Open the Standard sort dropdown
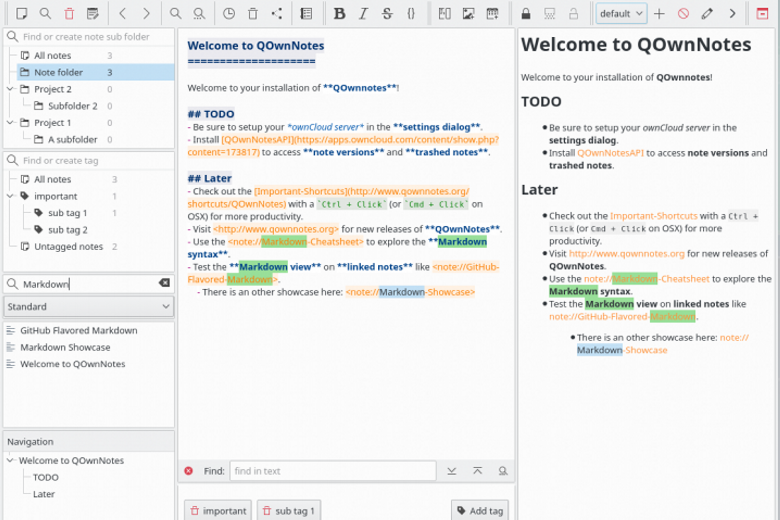 click(89, 307)
